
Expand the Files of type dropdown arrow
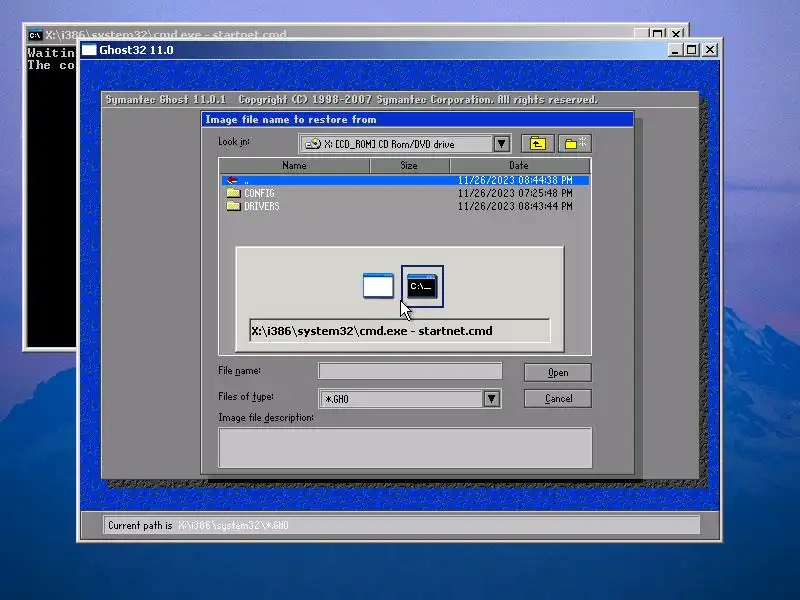tap(491, 398)
